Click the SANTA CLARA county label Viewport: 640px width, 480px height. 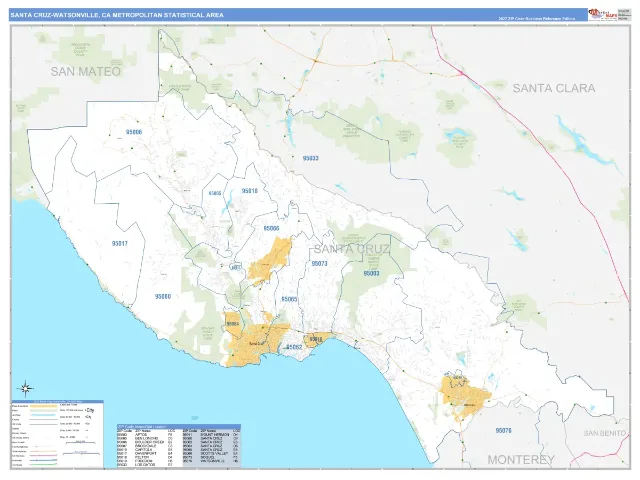tap(553, 88)
